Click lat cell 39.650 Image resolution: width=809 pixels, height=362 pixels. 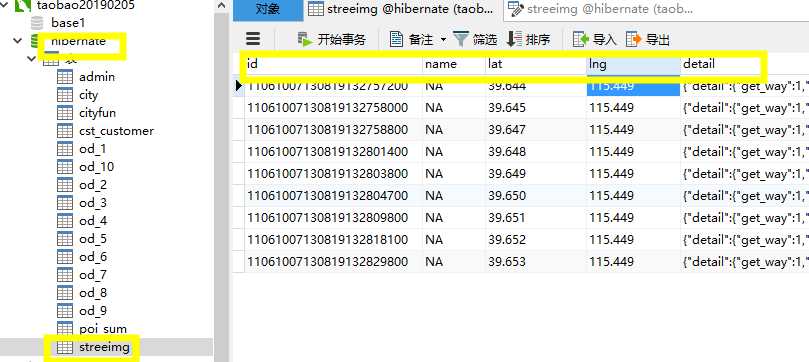[536, 195]
